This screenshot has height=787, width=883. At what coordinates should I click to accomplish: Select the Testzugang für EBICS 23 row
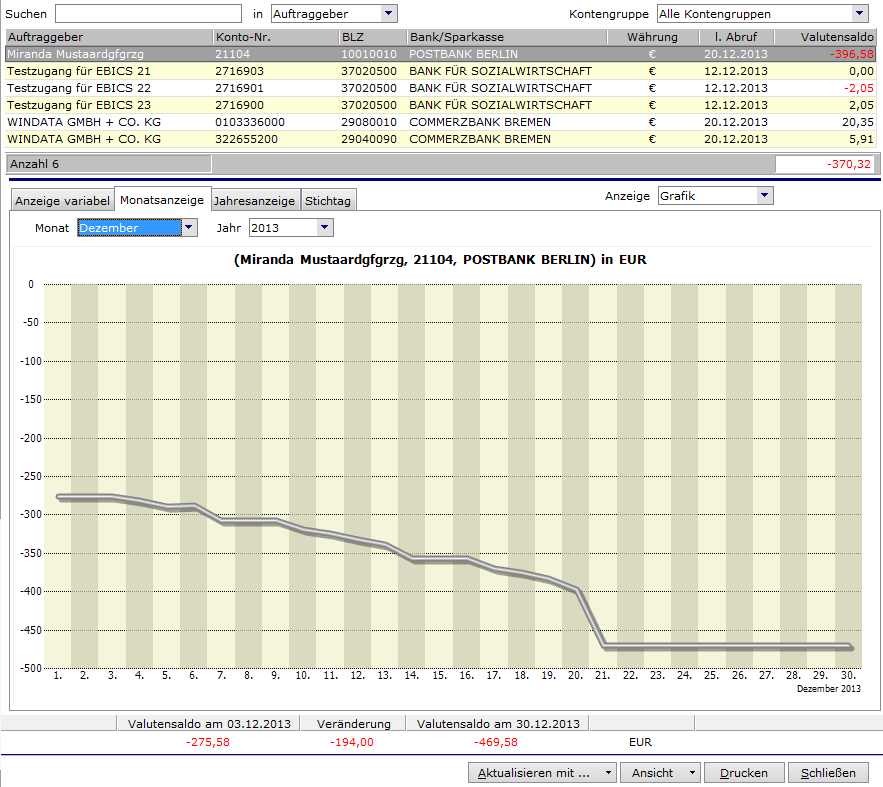[x=440, y=105]
